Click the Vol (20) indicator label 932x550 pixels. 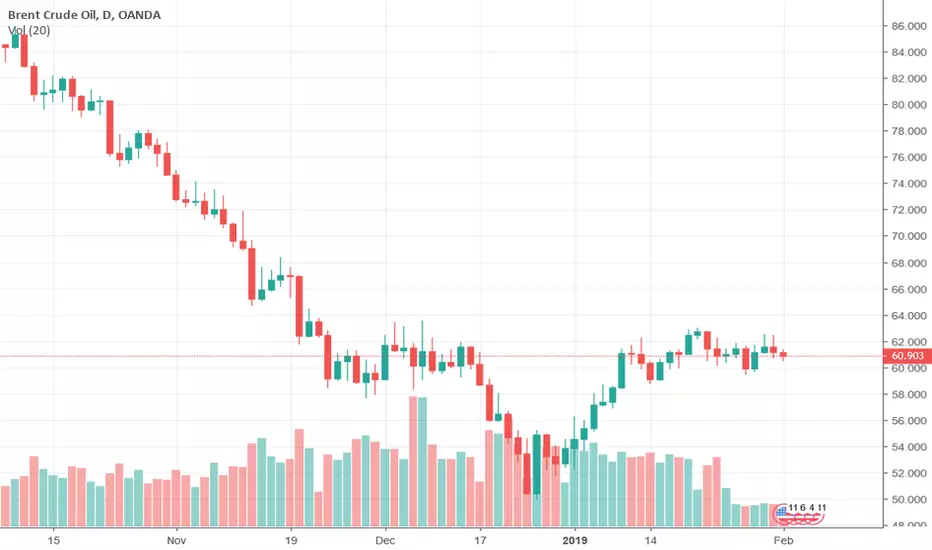click(29, 30)
